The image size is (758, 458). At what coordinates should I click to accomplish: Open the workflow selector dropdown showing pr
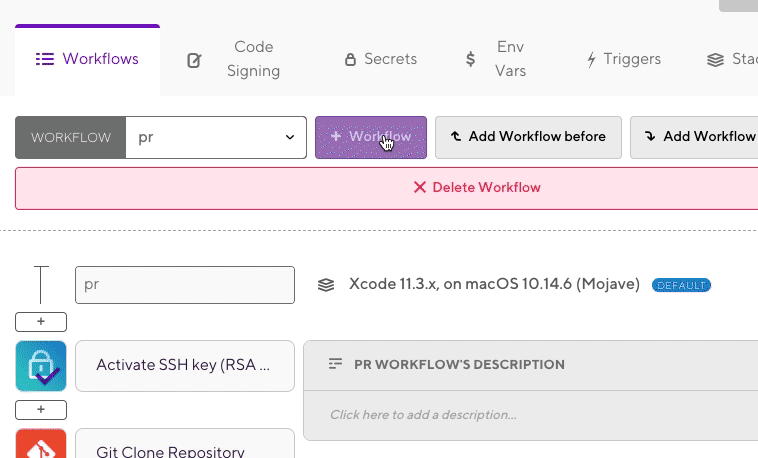(x=216, y=137)
